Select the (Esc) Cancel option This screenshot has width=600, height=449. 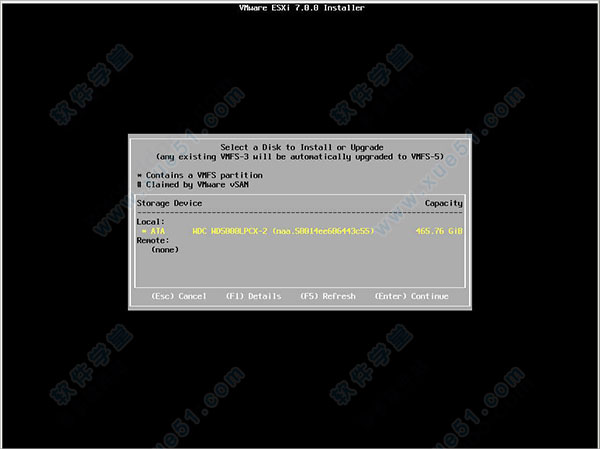click(179, 296)
